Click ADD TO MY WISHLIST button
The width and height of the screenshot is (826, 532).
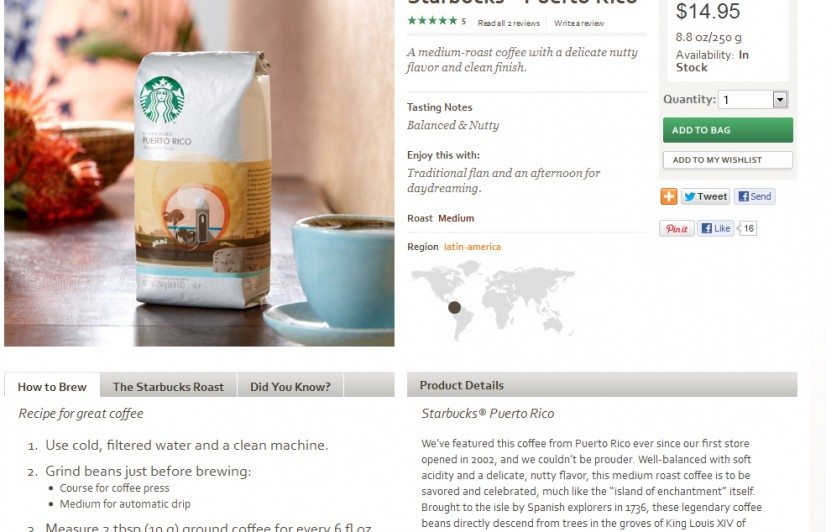click(727, 160)
